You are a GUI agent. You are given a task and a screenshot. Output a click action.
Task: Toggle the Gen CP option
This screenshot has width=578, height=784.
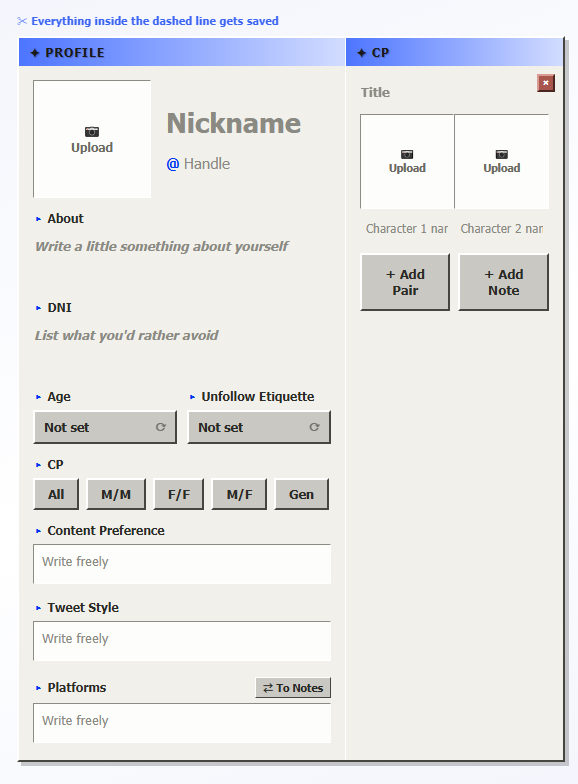(x=302, y=494)
